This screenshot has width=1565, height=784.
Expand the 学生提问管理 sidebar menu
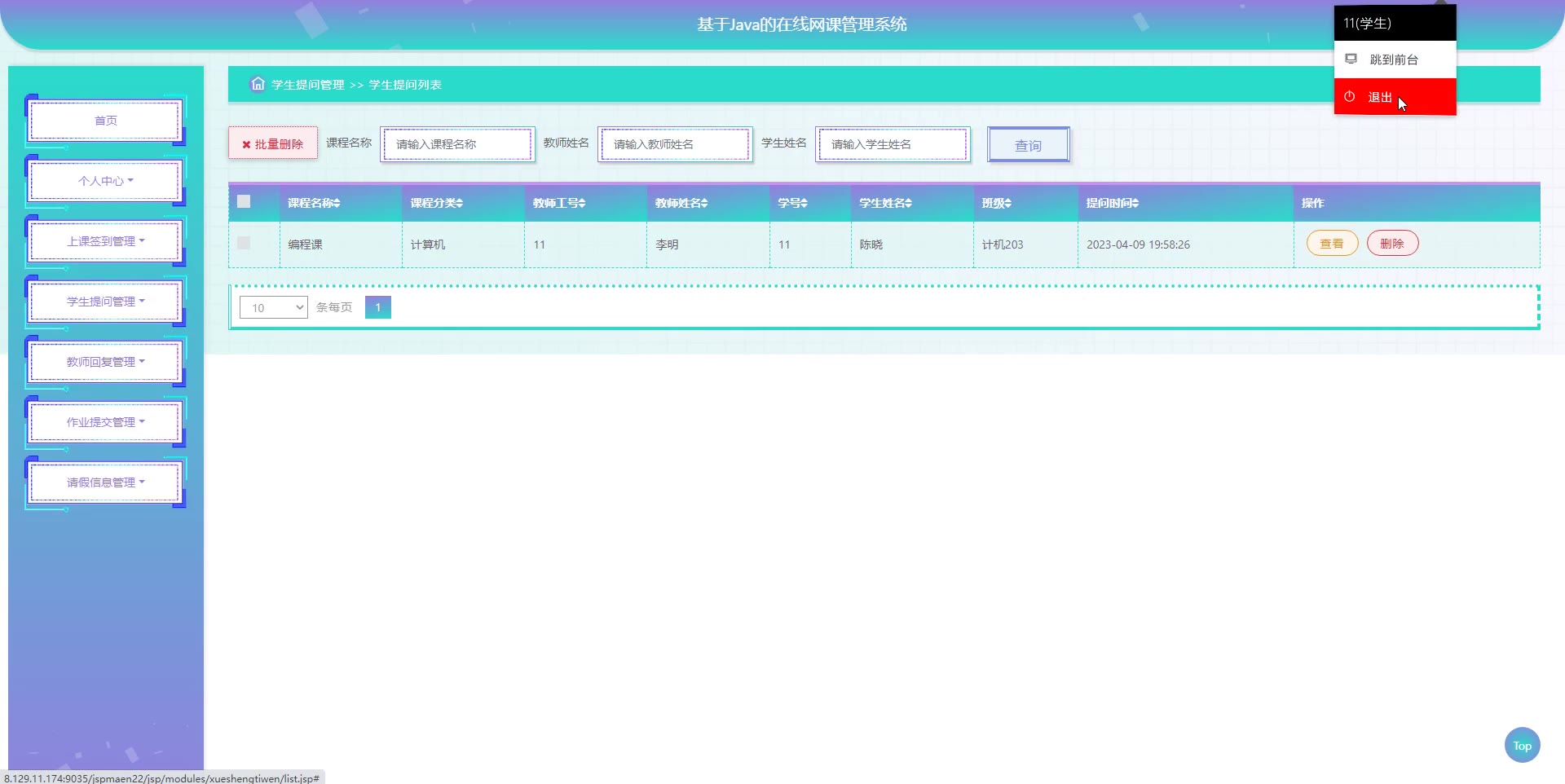pos(105,302)
